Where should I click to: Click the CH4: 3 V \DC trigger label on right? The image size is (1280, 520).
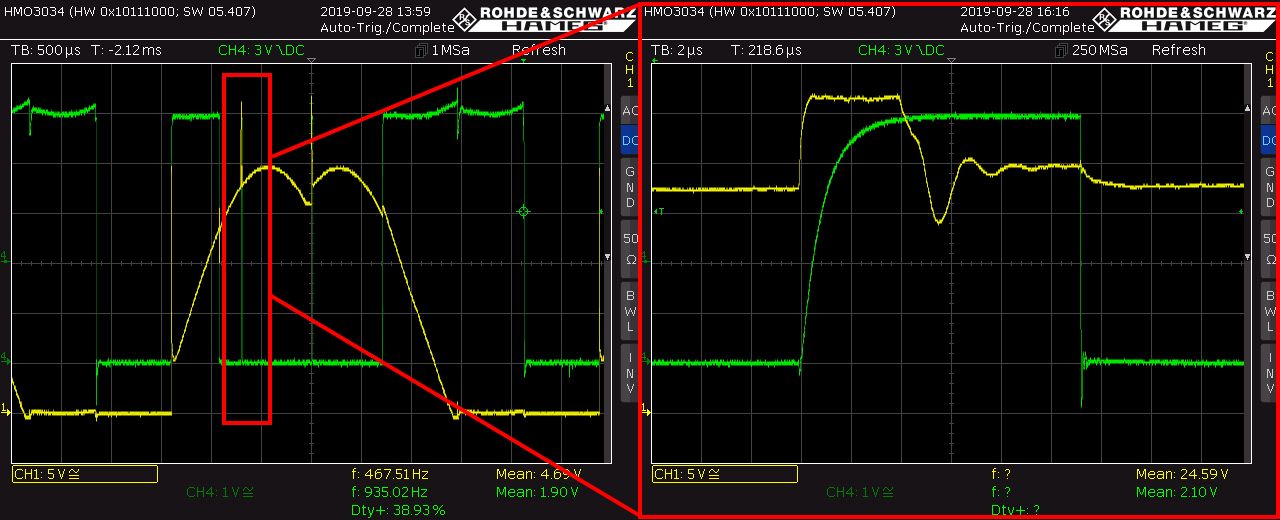point(901,50)
